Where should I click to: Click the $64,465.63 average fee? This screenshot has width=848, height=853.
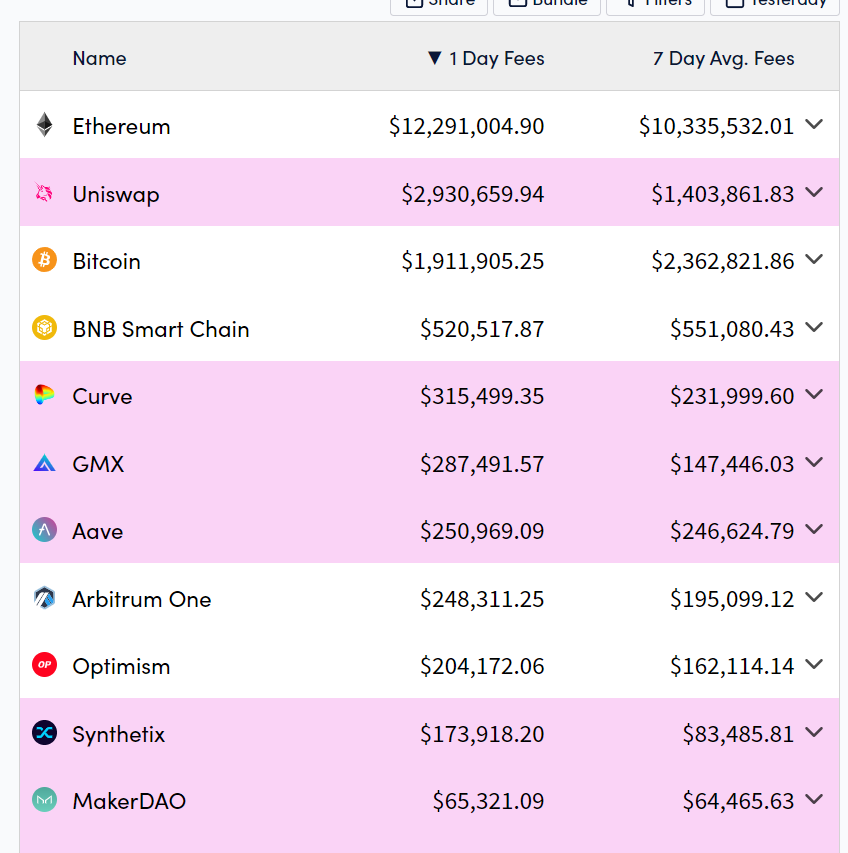click(739, 801)
